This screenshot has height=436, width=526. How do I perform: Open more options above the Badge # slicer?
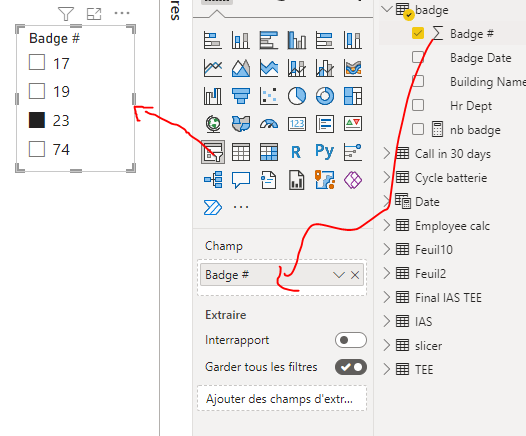[122, 13]
